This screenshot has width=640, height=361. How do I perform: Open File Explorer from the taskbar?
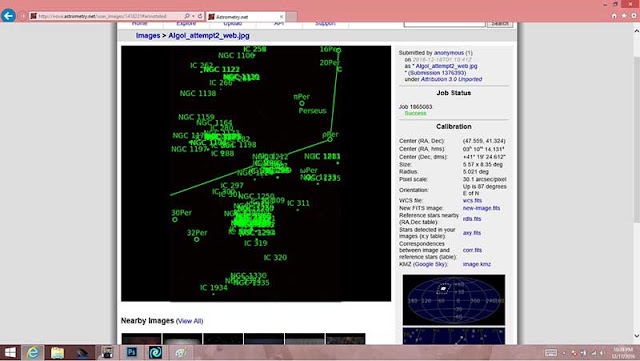point(58,352)
